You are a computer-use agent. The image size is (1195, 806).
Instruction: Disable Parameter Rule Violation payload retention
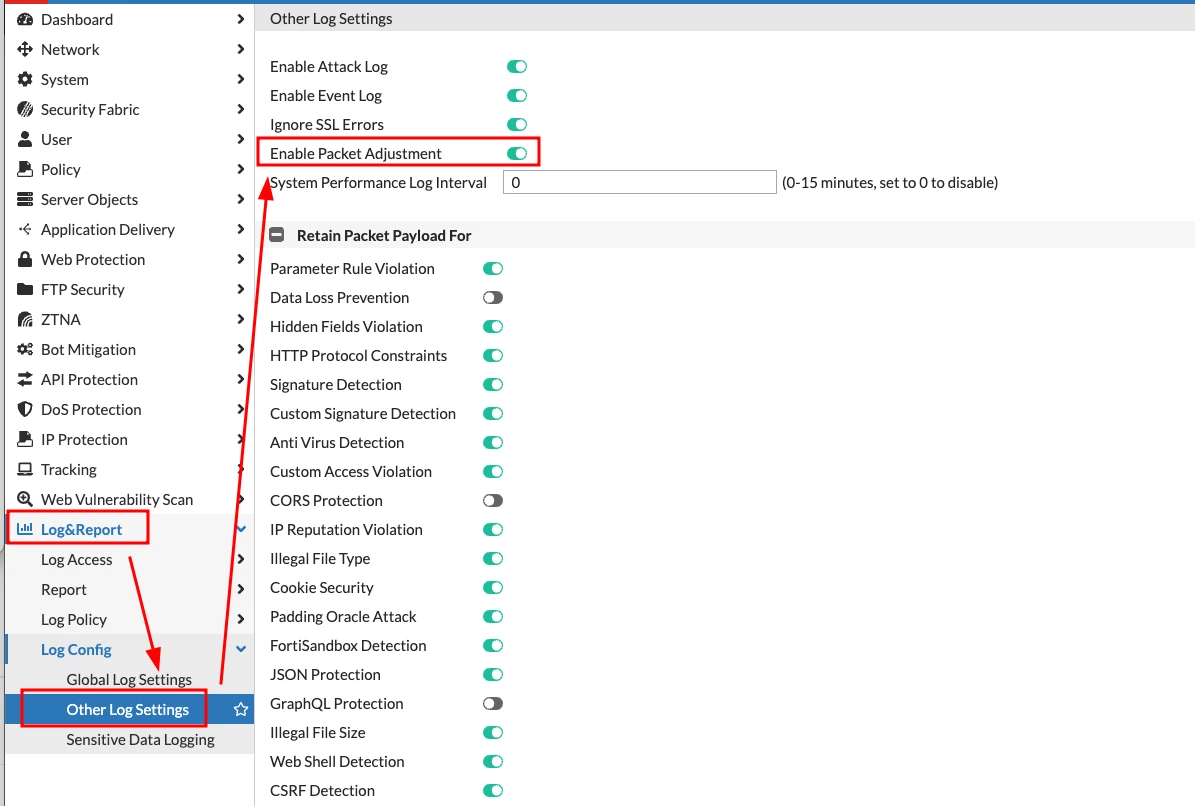tap(493, 269)
